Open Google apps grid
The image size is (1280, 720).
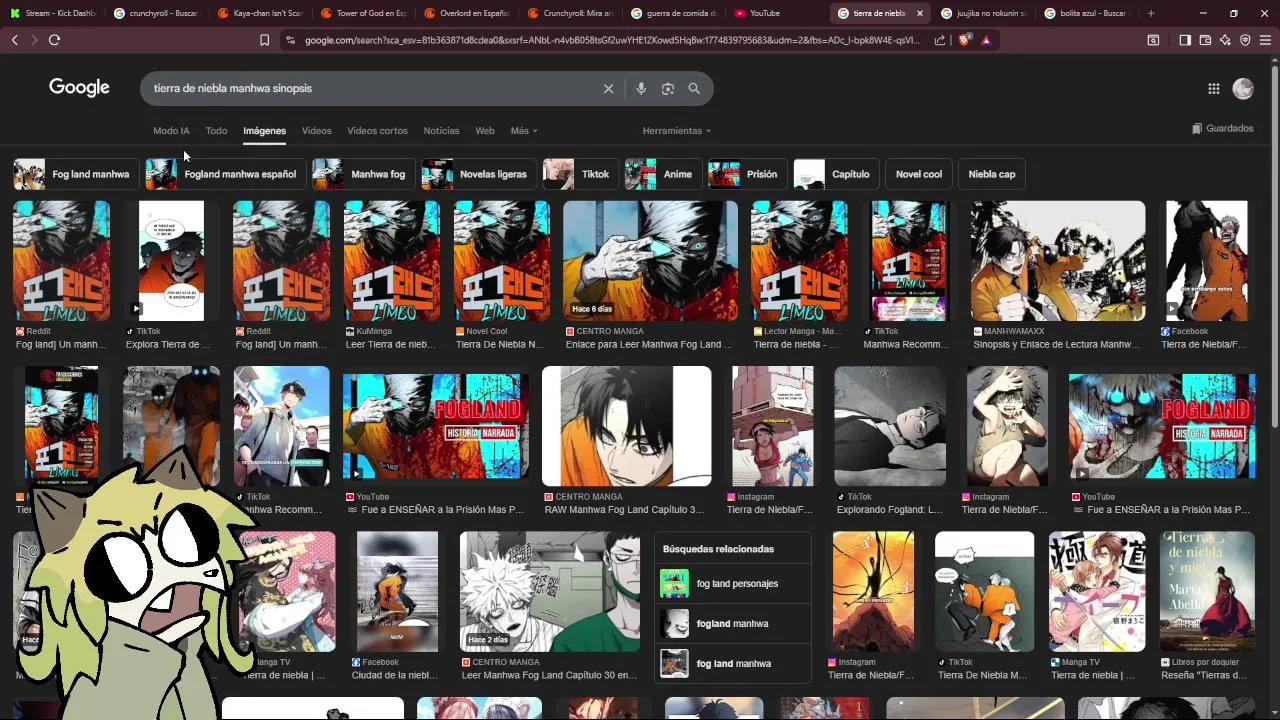(1213, 88)
